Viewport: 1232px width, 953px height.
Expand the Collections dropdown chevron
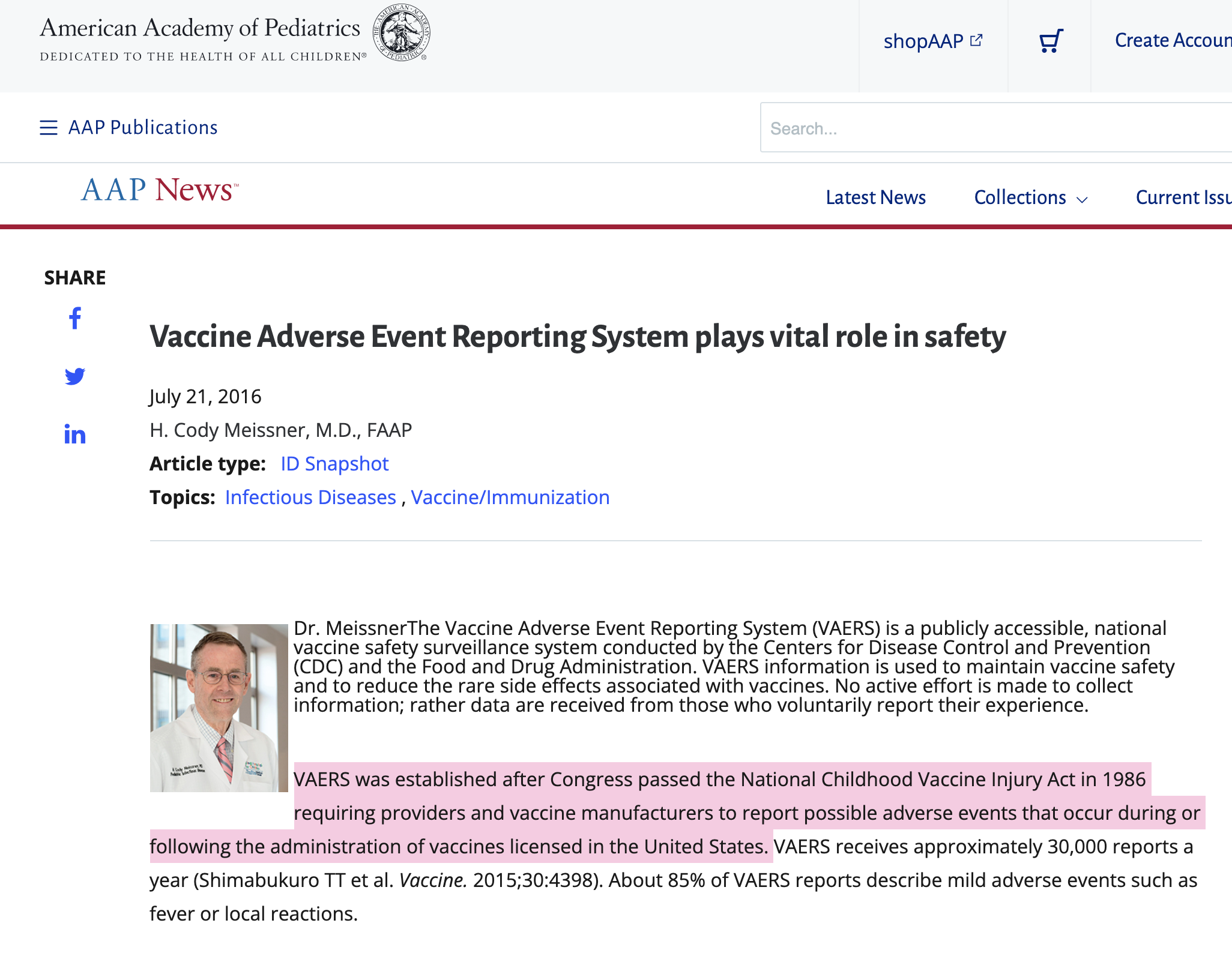coord(1083,200)
